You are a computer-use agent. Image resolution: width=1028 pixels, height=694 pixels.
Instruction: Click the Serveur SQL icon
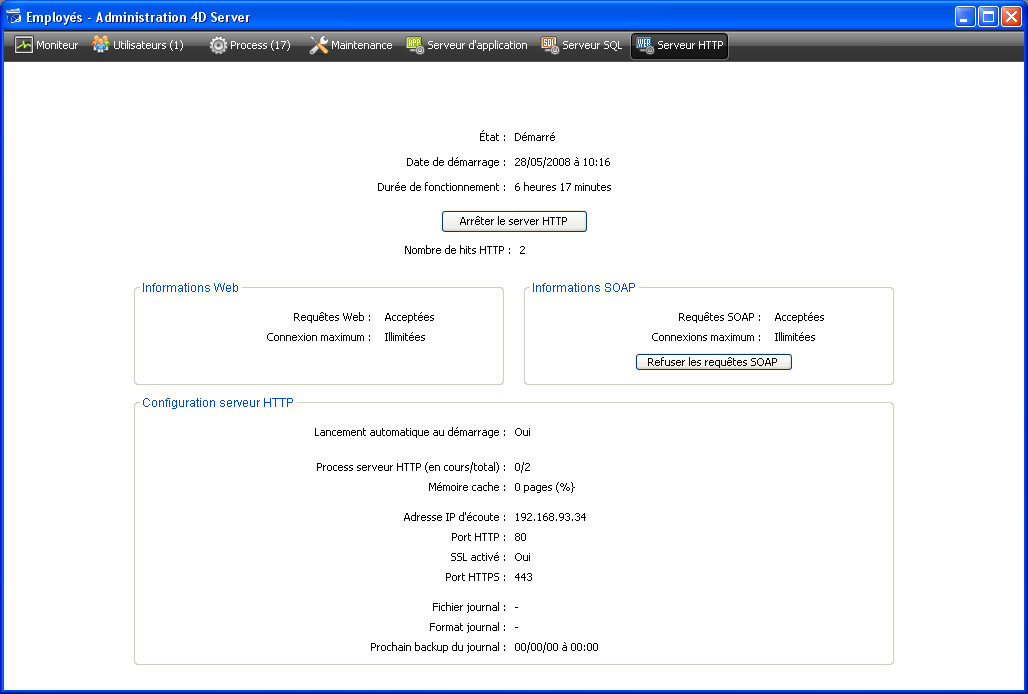click(550, 45)
